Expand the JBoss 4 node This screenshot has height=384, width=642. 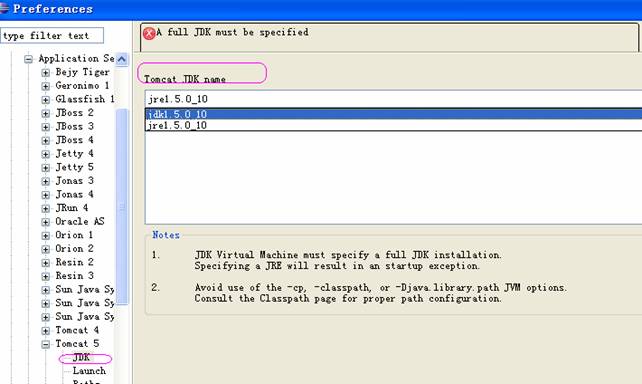[45, 140]
